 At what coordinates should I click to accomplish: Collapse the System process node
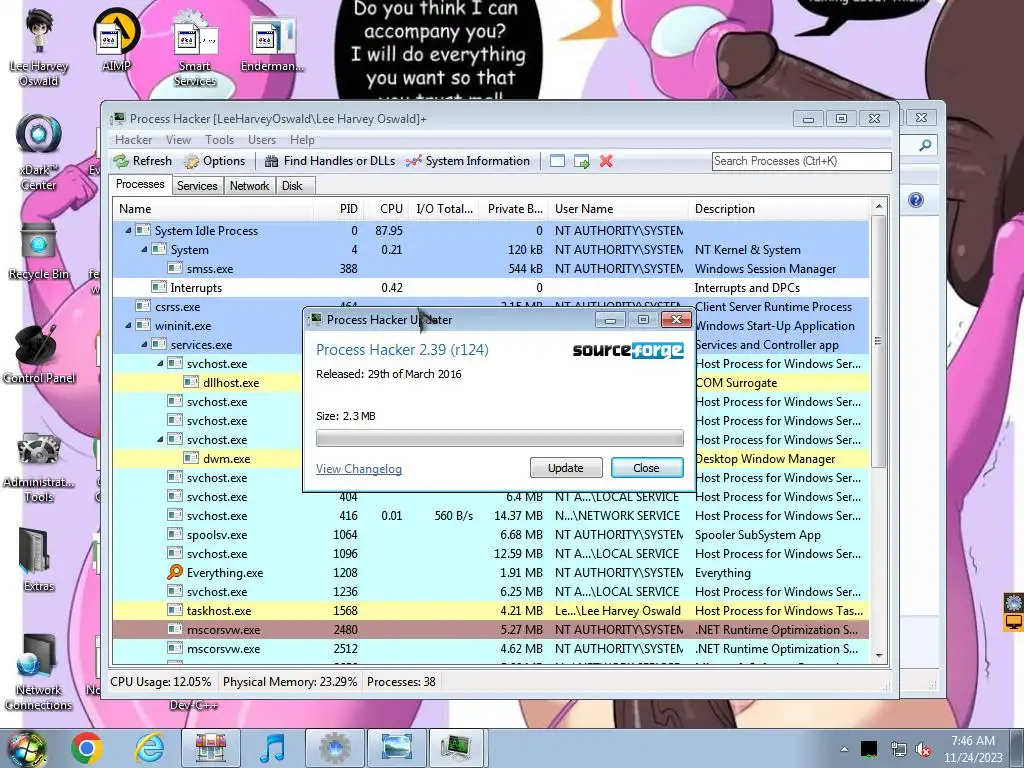144,249
